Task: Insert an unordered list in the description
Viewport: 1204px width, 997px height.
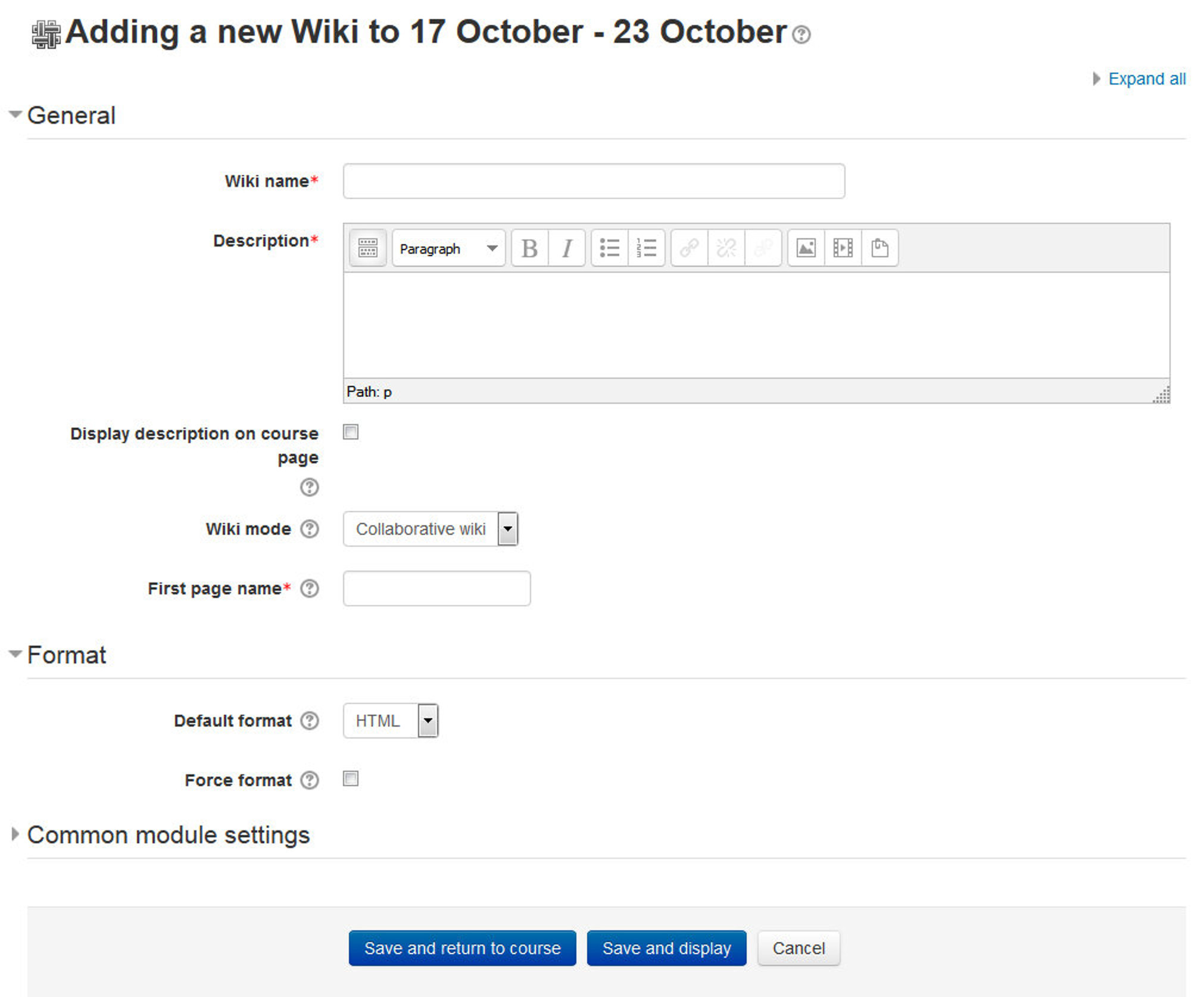Action: click(x=610, y=248)
